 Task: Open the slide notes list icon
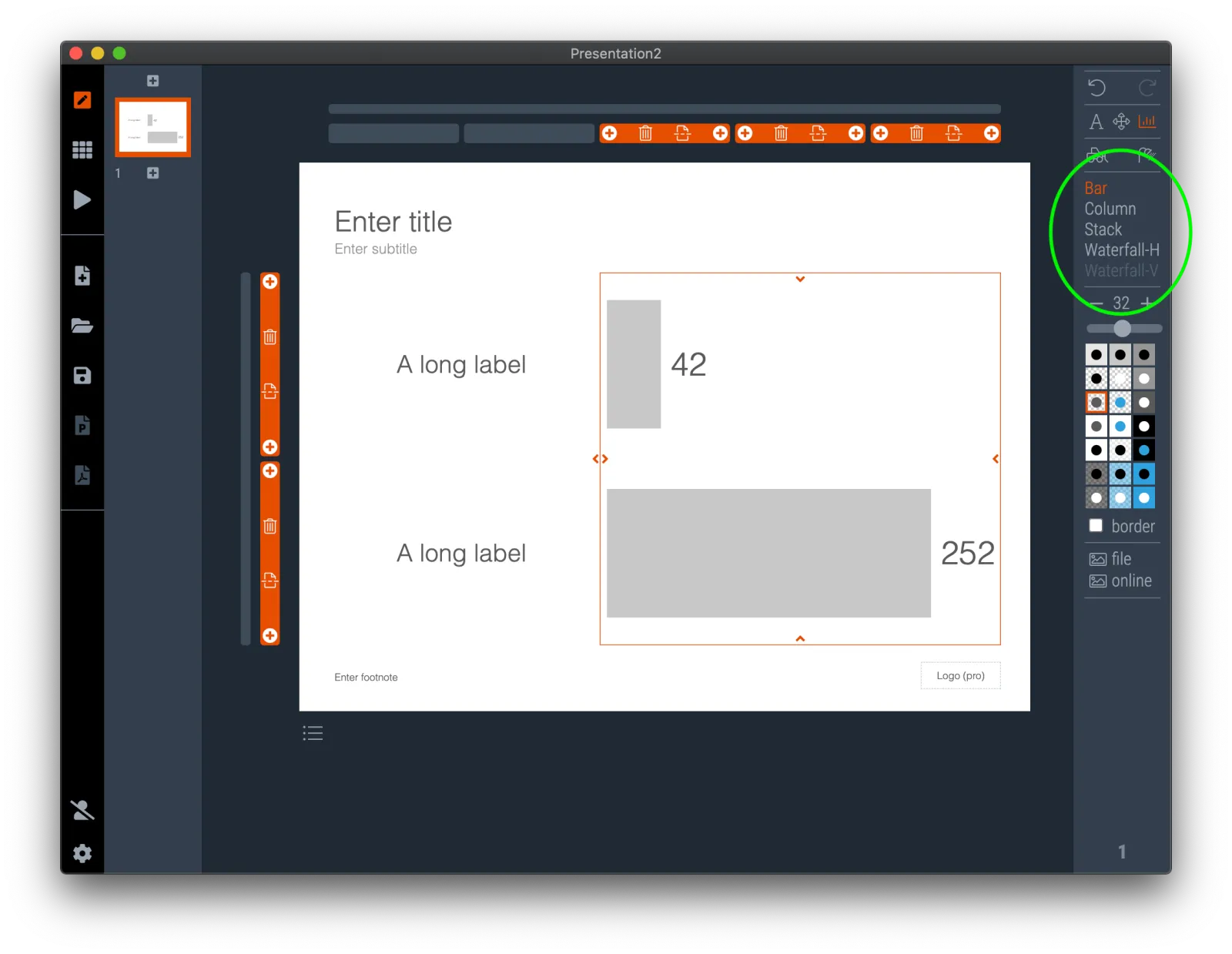(x=313, y=733)
